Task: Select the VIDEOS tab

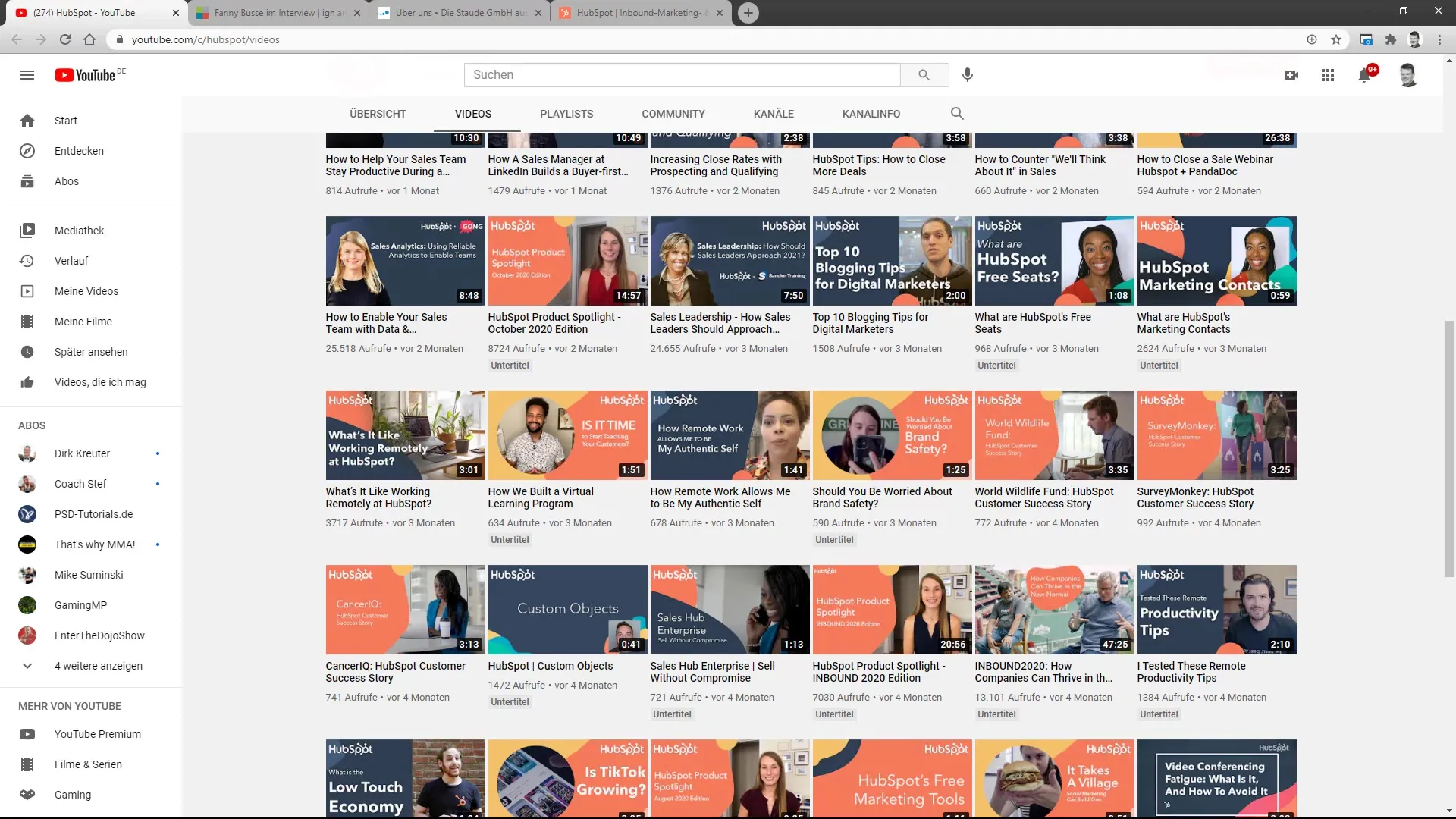Action: click(473, 114)
